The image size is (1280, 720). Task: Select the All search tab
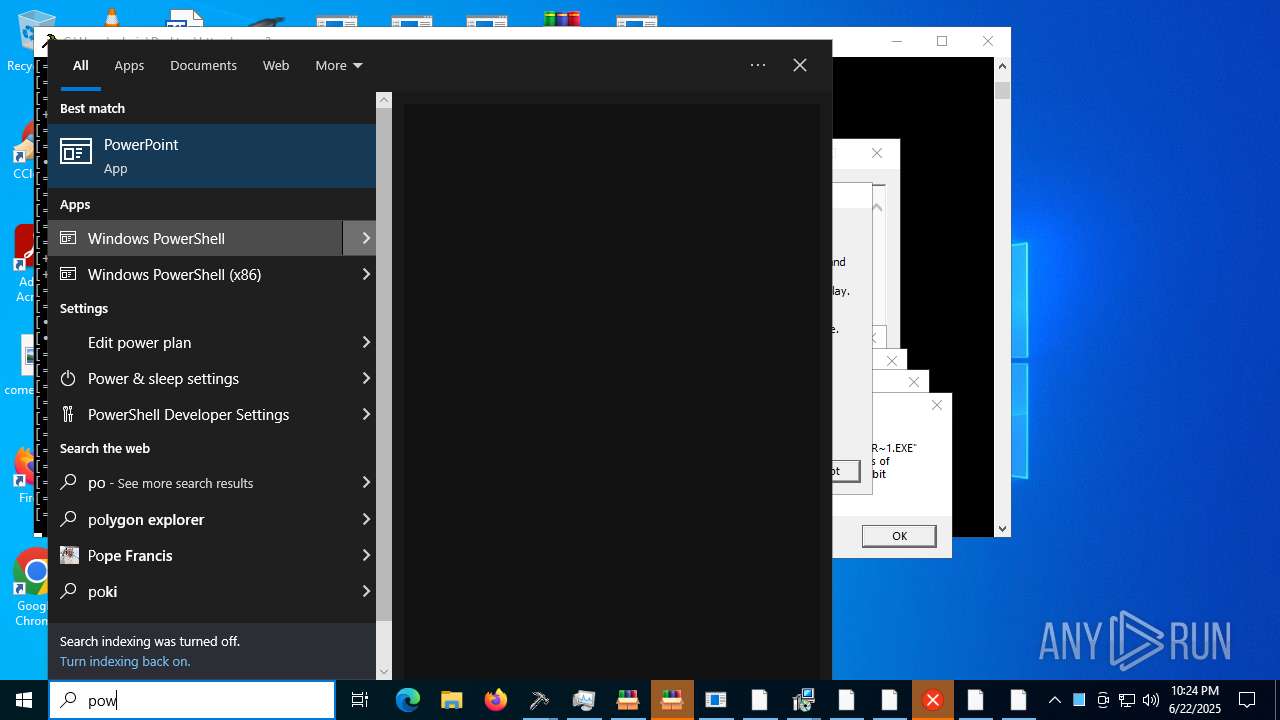(x=81, y=65)
